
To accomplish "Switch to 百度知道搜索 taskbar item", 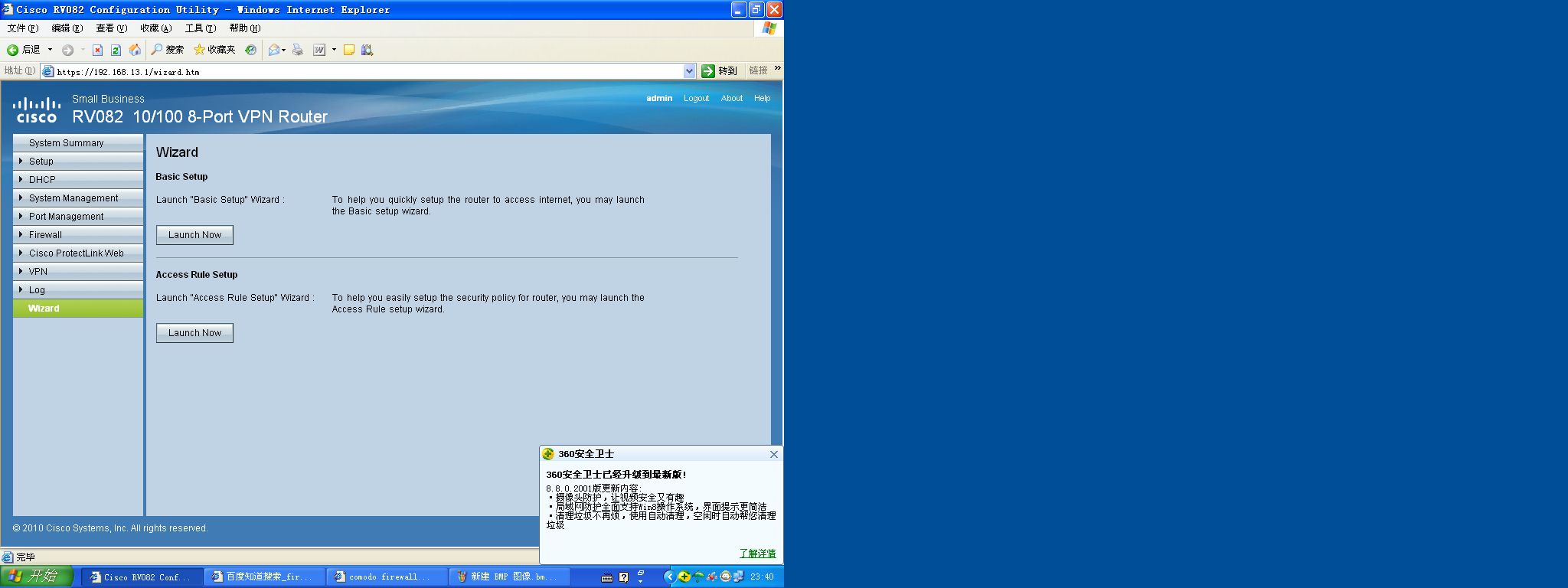I will (x=265, y=577).
